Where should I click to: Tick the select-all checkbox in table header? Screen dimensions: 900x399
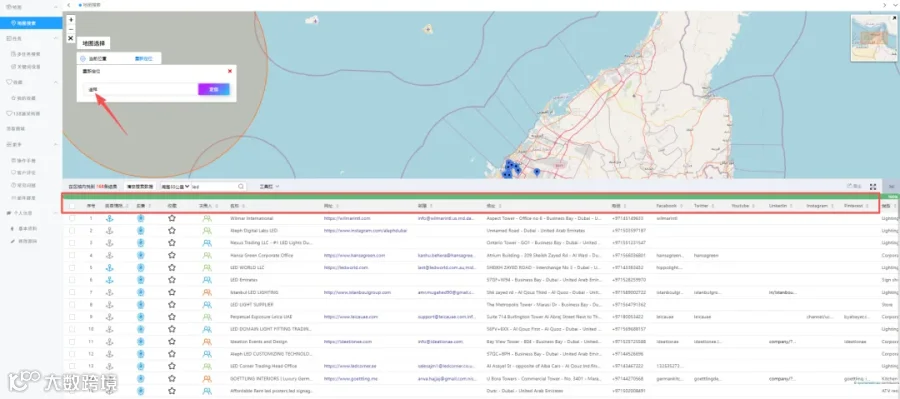[x=72, y=206]
